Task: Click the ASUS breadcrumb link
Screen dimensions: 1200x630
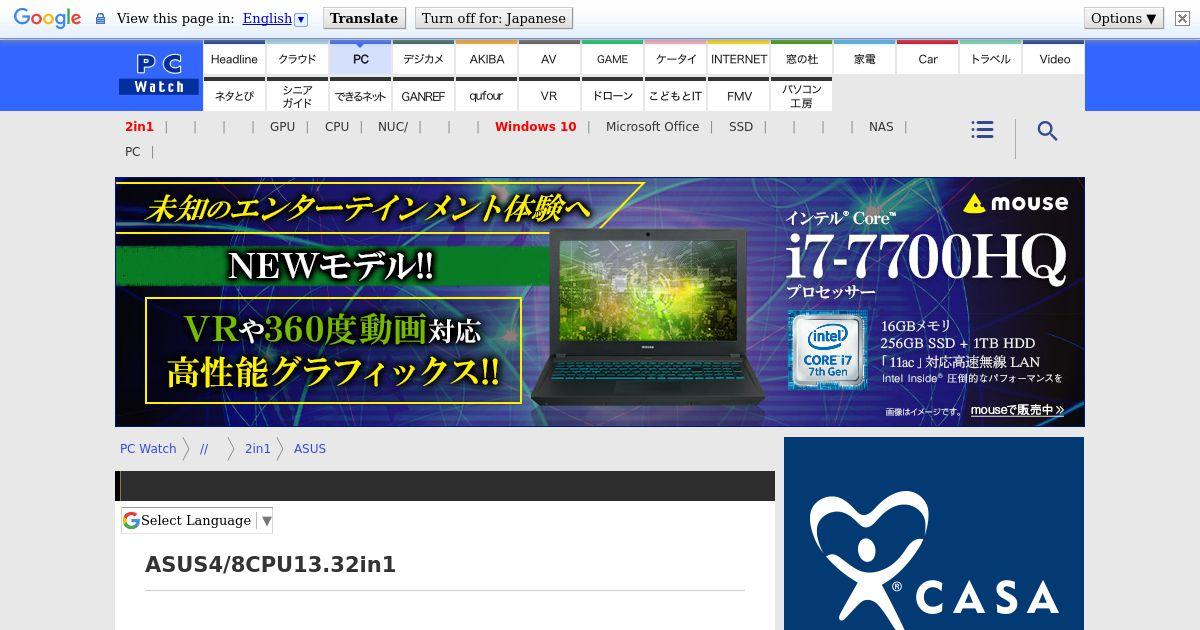Action: click(310, 449)
